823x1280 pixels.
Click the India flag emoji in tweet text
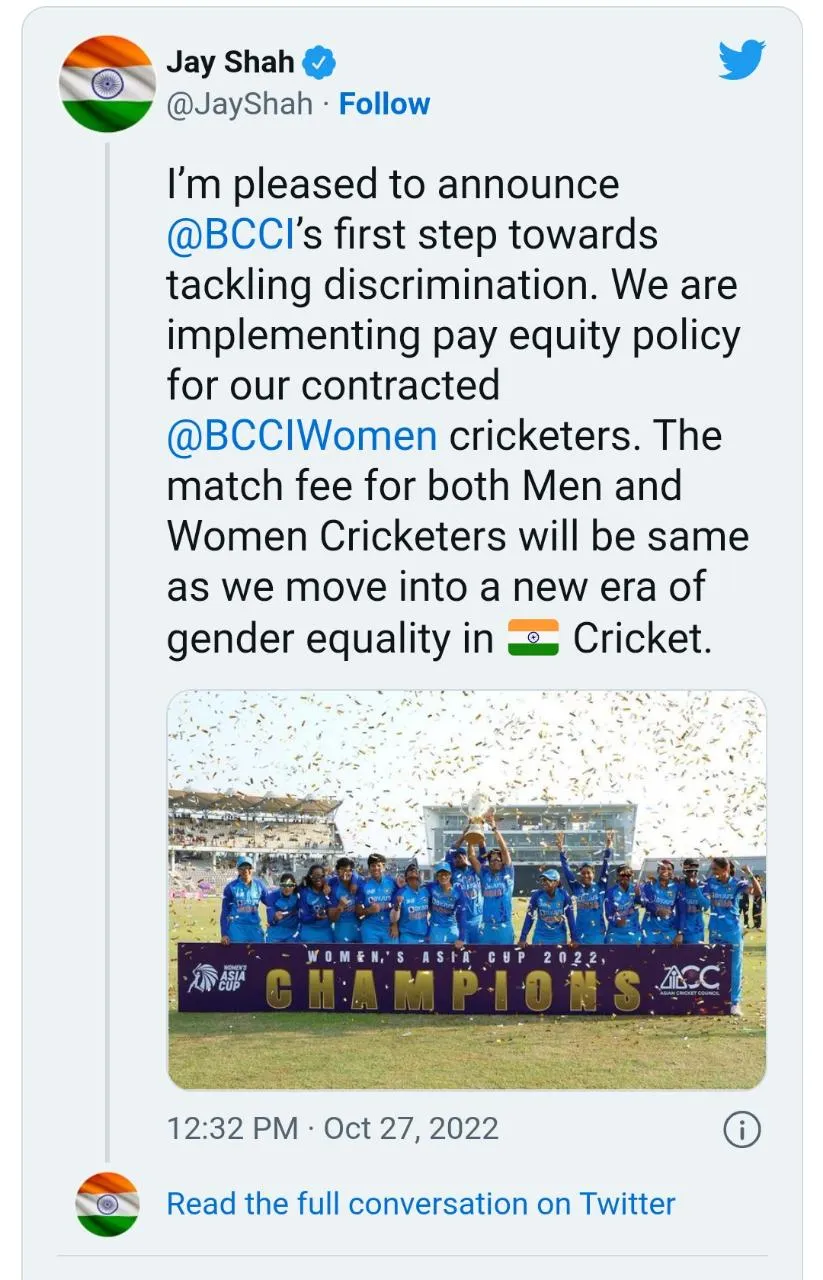[535, 635]
